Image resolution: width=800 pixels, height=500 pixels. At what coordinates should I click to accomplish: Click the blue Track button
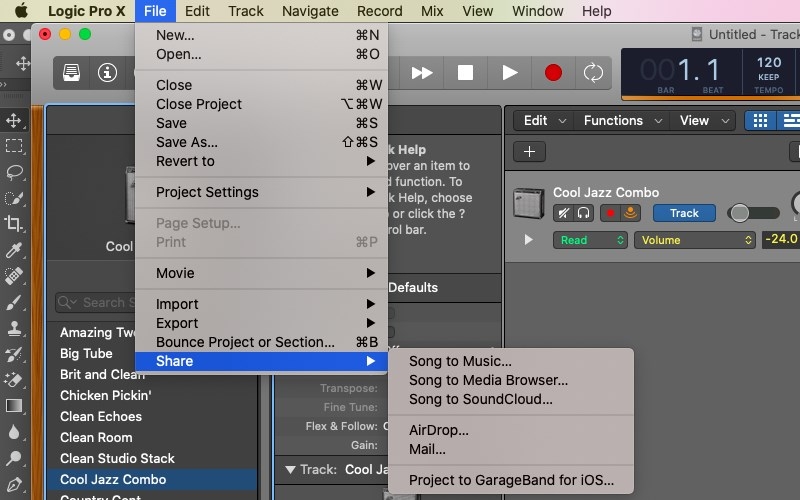point(684,213)
